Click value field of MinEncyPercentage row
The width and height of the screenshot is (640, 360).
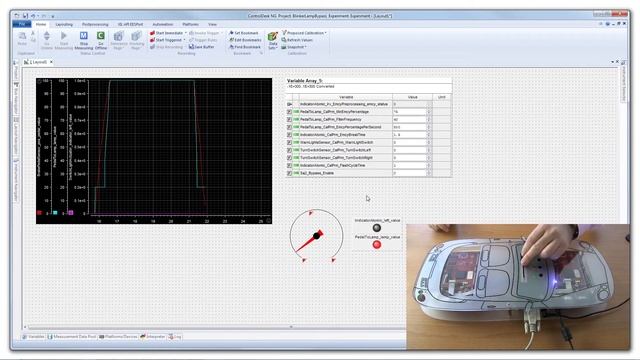coord(409,112)
